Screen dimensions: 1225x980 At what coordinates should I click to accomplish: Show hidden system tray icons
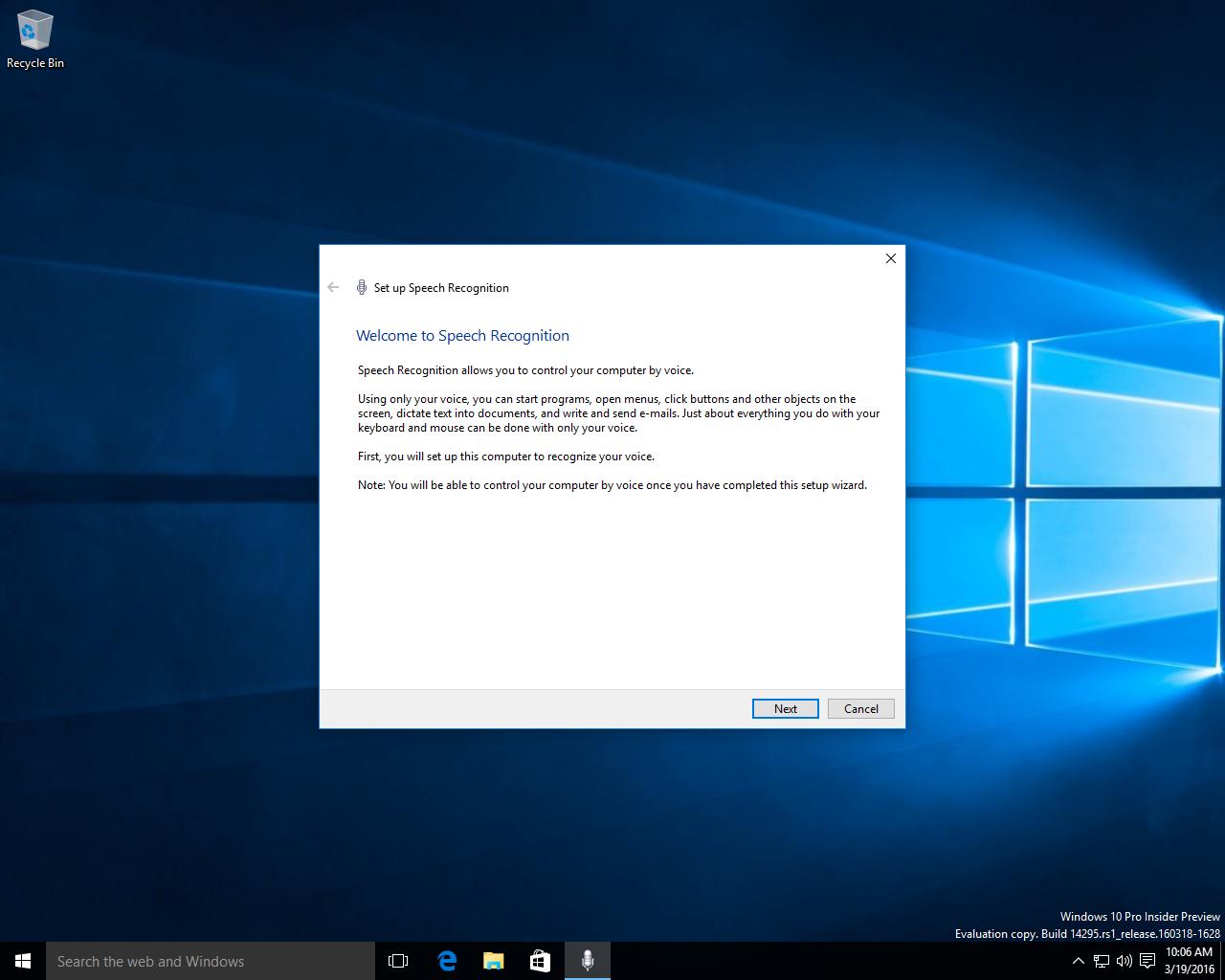[1078, 961]
